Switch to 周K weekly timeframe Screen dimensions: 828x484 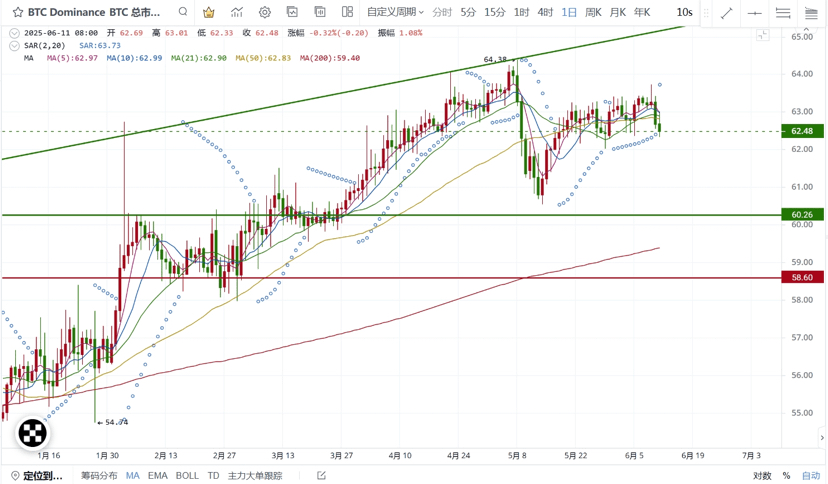click(593, 12)
